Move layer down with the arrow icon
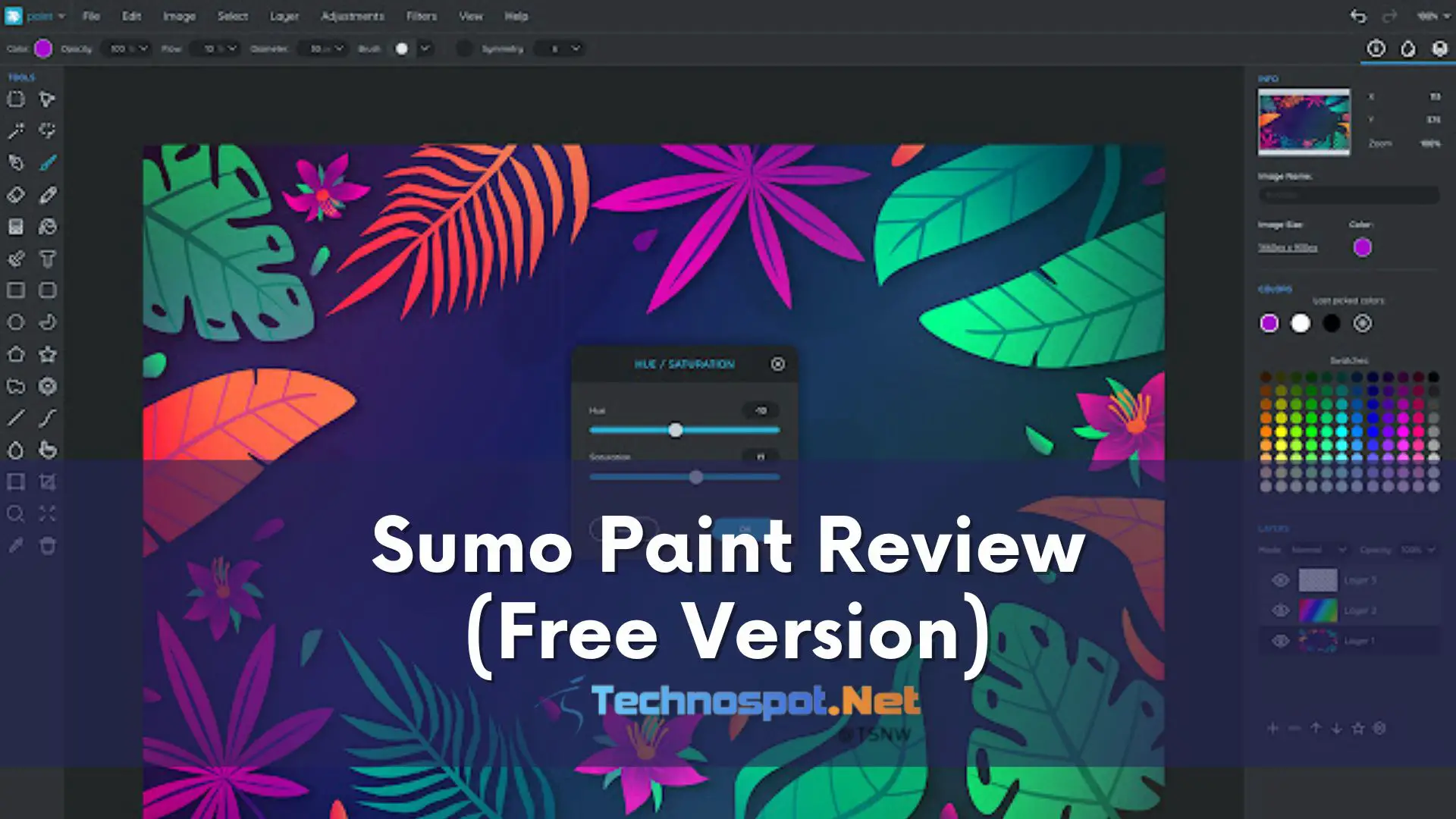This screenshot has width=1456, height=819. (1337, 728)
